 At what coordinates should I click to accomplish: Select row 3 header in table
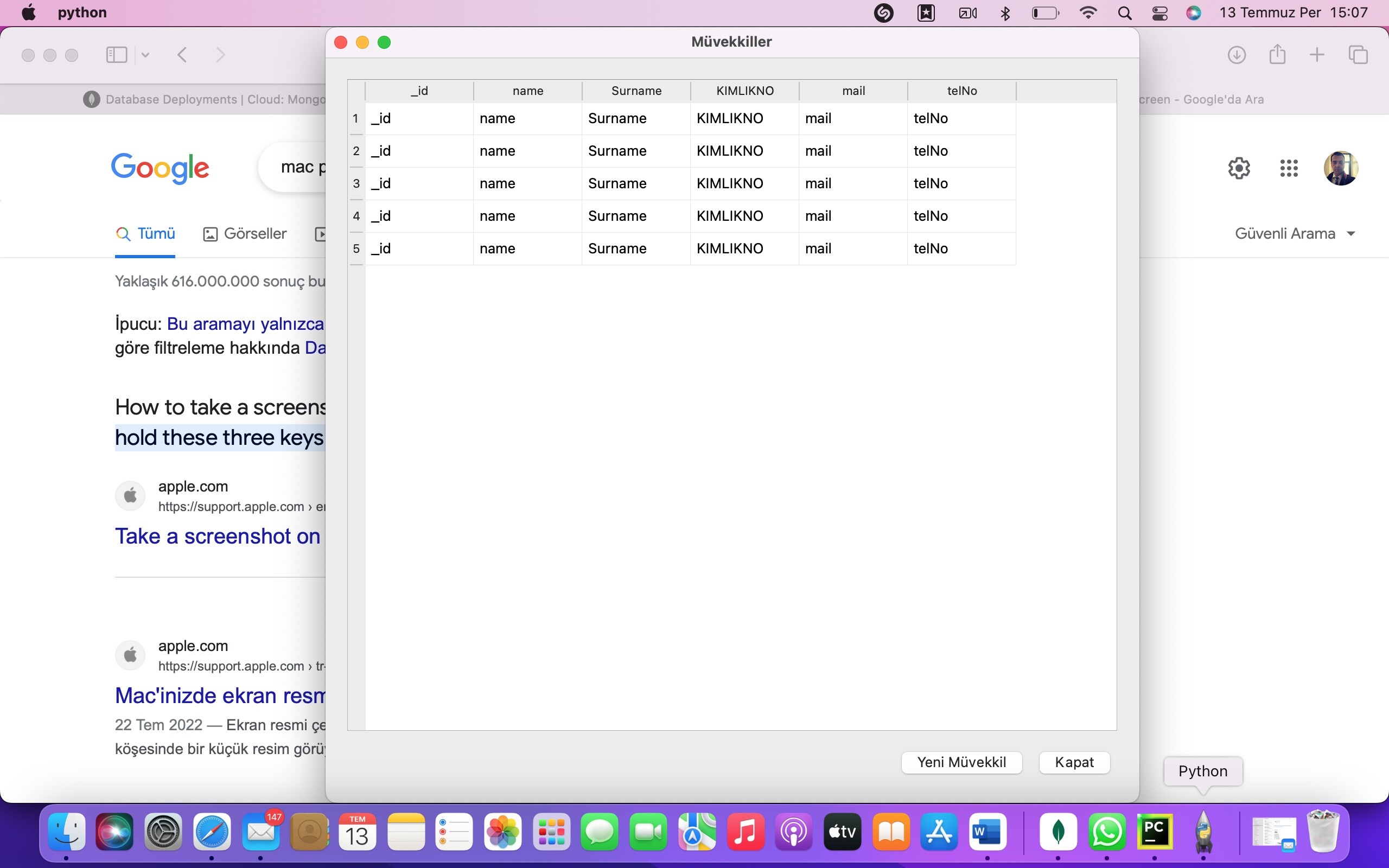(356, 184)
